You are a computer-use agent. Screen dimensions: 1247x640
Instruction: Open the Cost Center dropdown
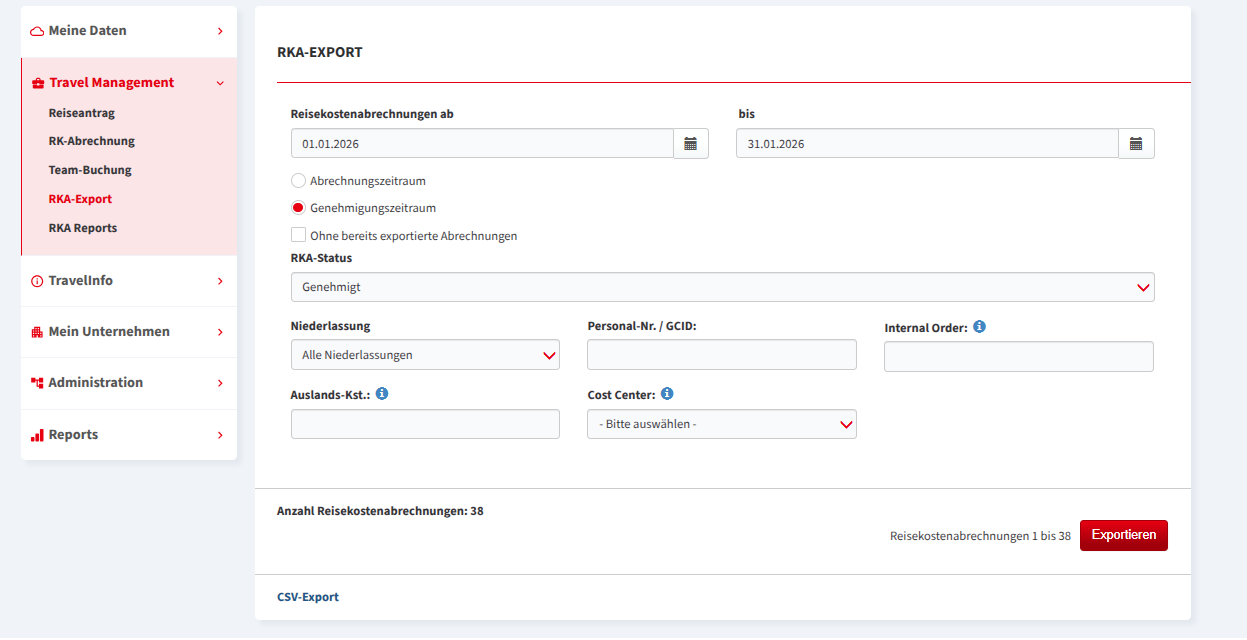pos(722,424)
